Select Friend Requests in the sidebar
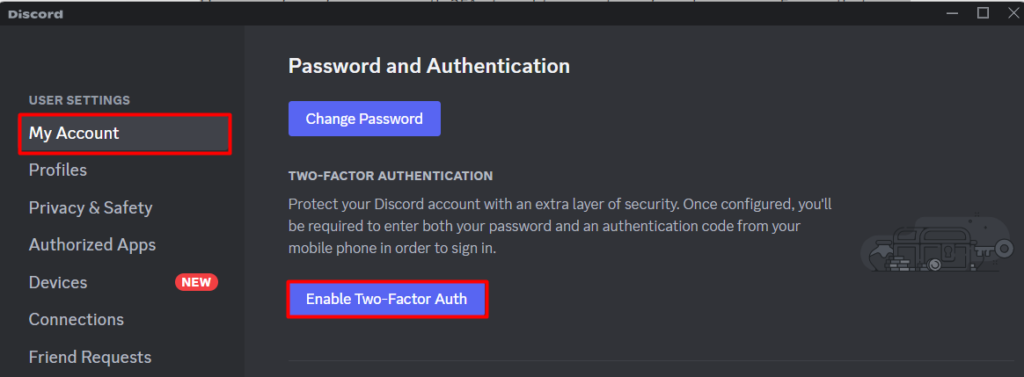This screenshot has width=1024, height=377. point(90,357)
